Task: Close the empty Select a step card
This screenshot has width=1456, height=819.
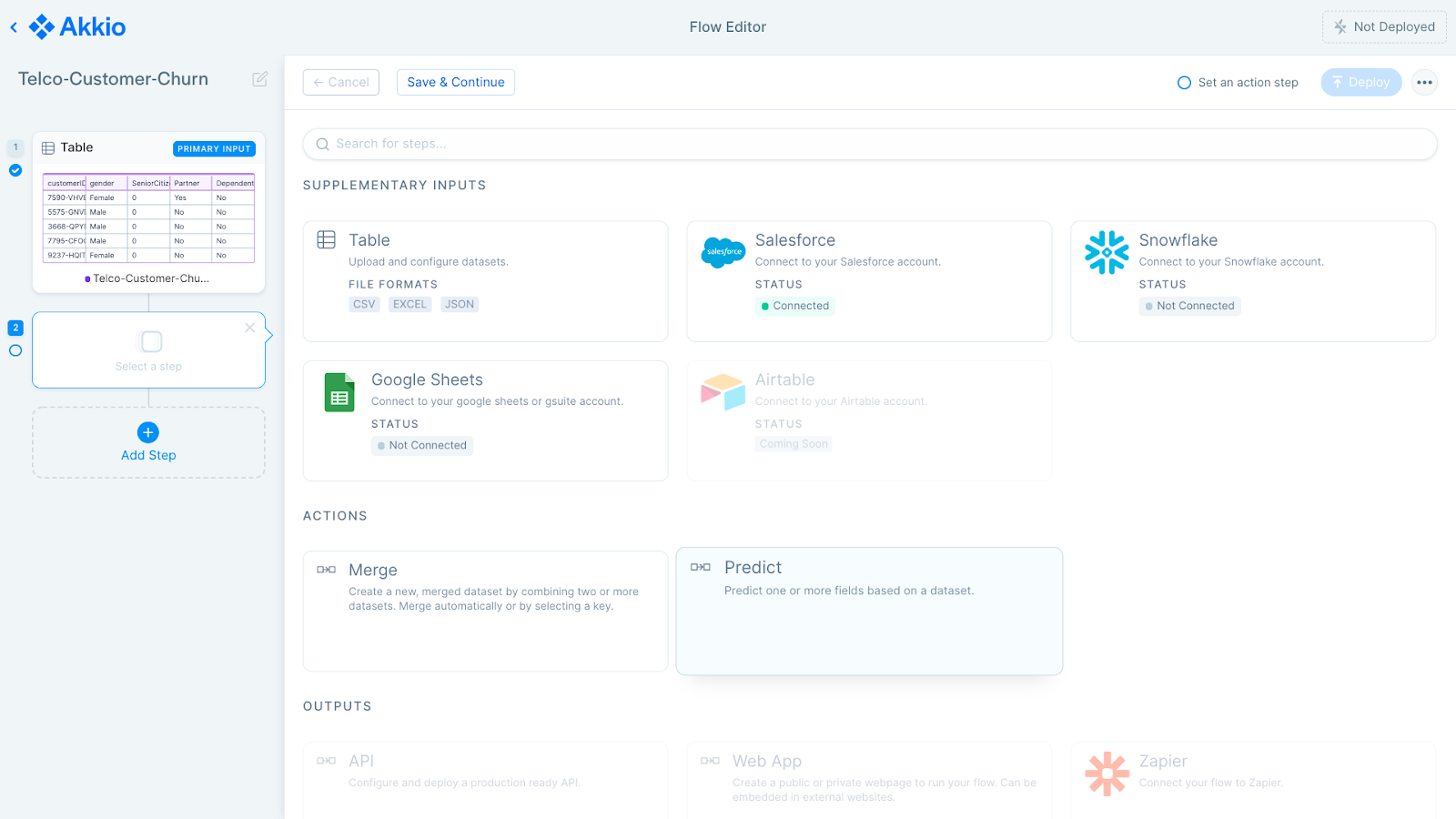Action: (x=250, y=328)
